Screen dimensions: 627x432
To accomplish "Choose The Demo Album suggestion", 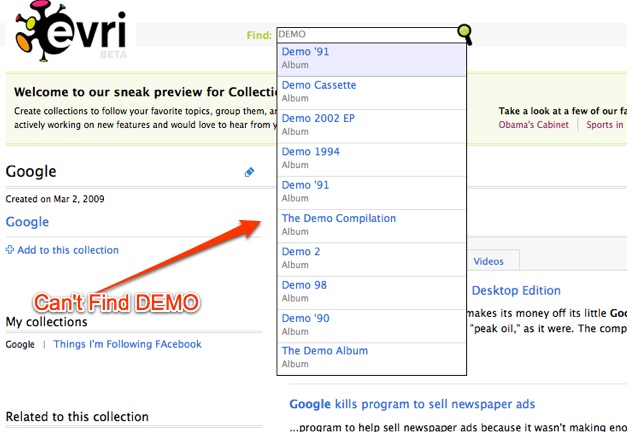I will click(371, 358).
